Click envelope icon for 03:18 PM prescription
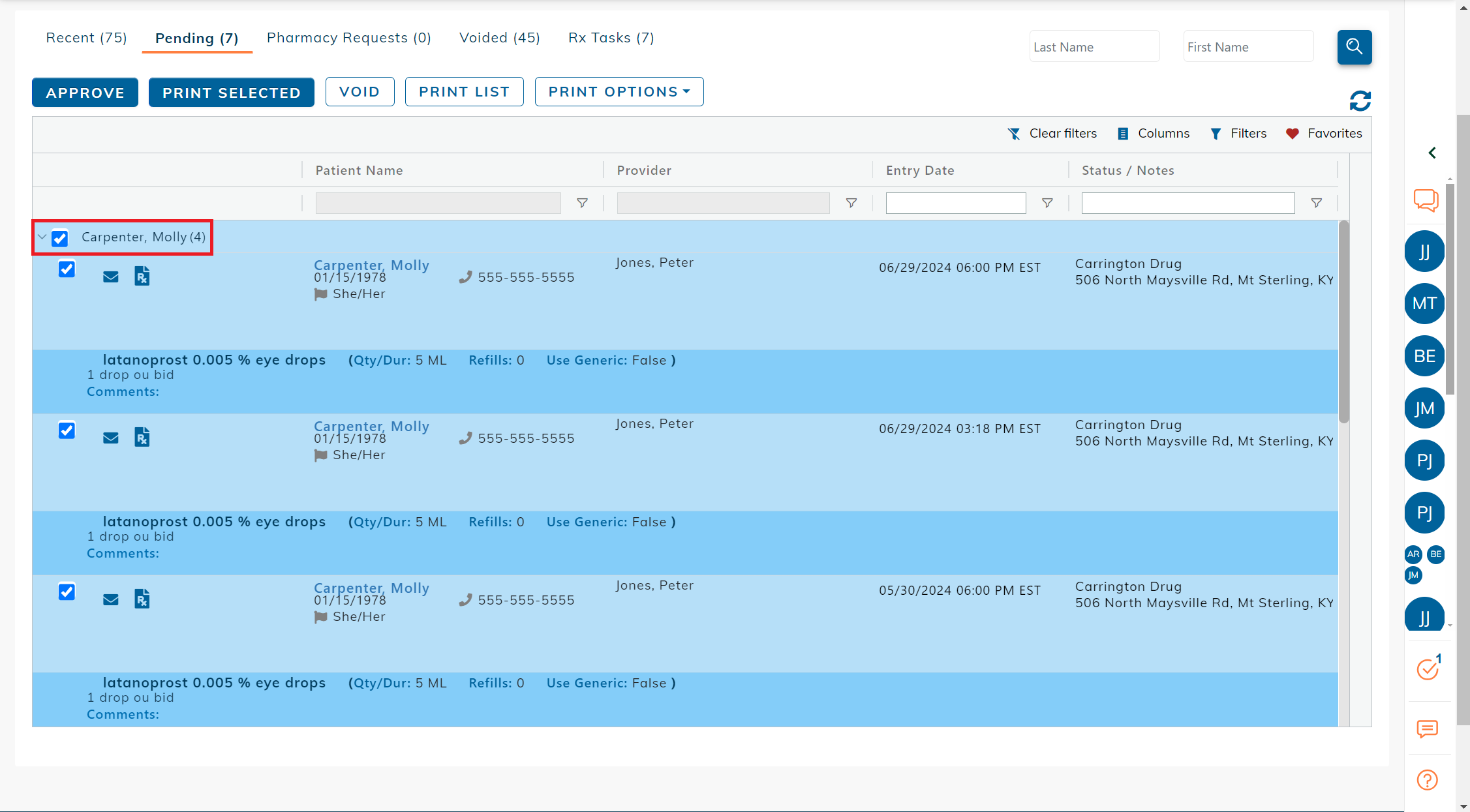 coord(111,438)
